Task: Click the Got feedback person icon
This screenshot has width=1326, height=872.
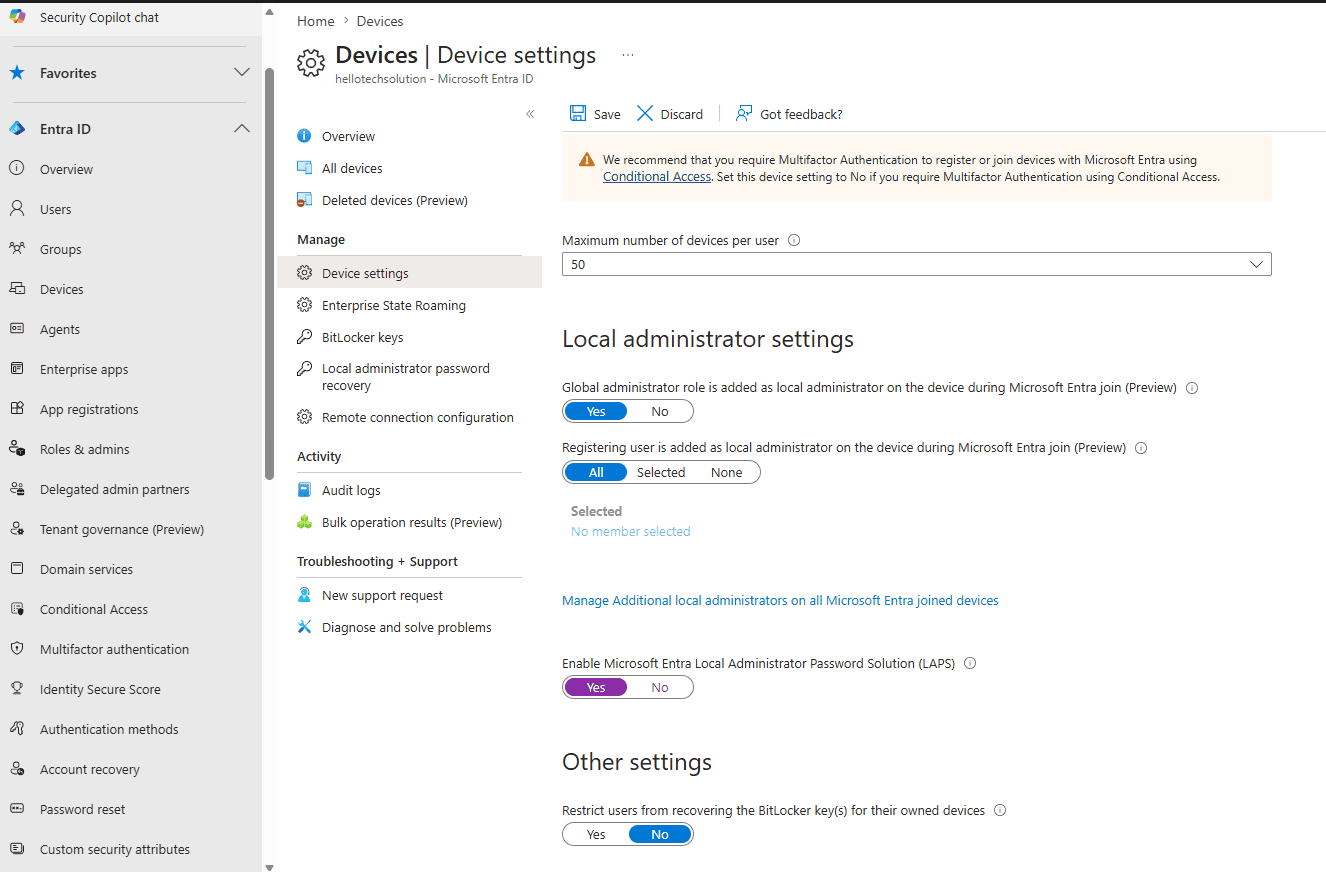Action: [x=744, y=114]
